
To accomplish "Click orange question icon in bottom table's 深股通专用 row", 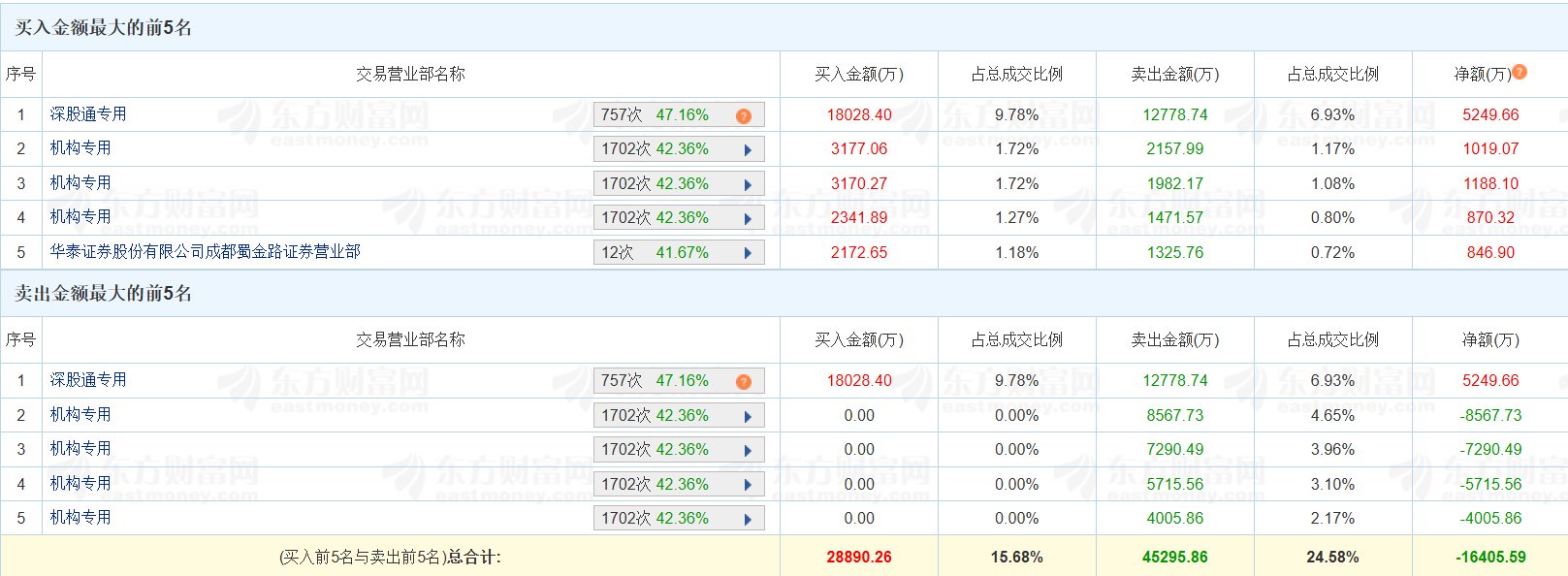I will click(744, 382).
